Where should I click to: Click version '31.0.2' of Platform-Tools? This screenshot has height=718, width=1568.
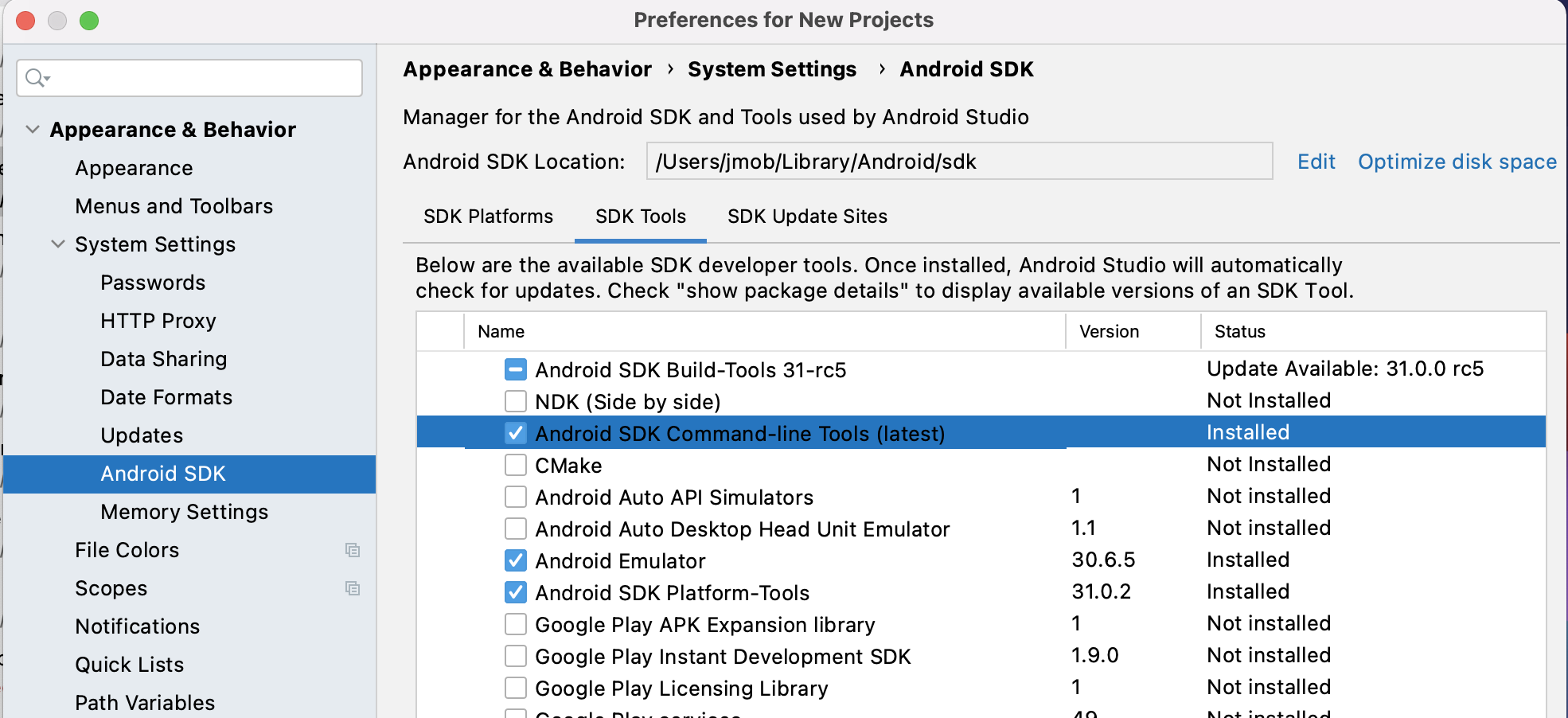coord(1101,591)
